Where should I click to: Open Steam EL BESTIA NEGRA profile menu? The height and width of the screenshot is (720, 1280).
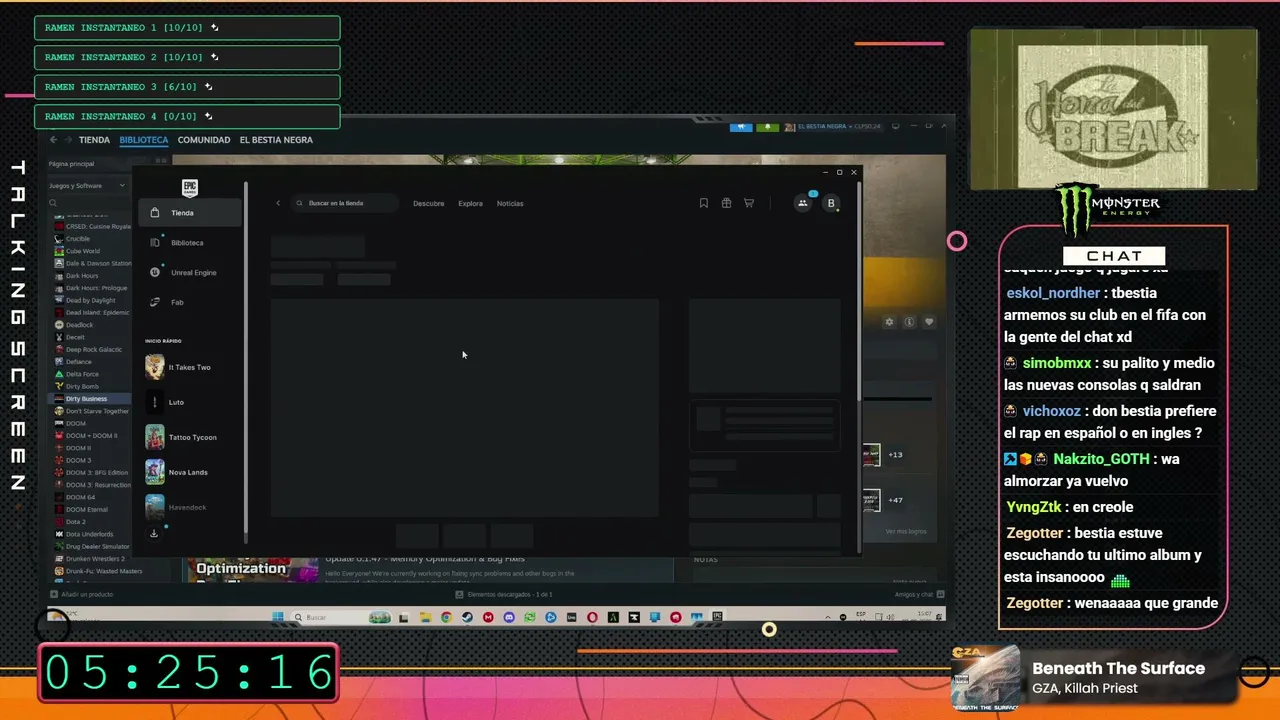(x=276, y=140)
